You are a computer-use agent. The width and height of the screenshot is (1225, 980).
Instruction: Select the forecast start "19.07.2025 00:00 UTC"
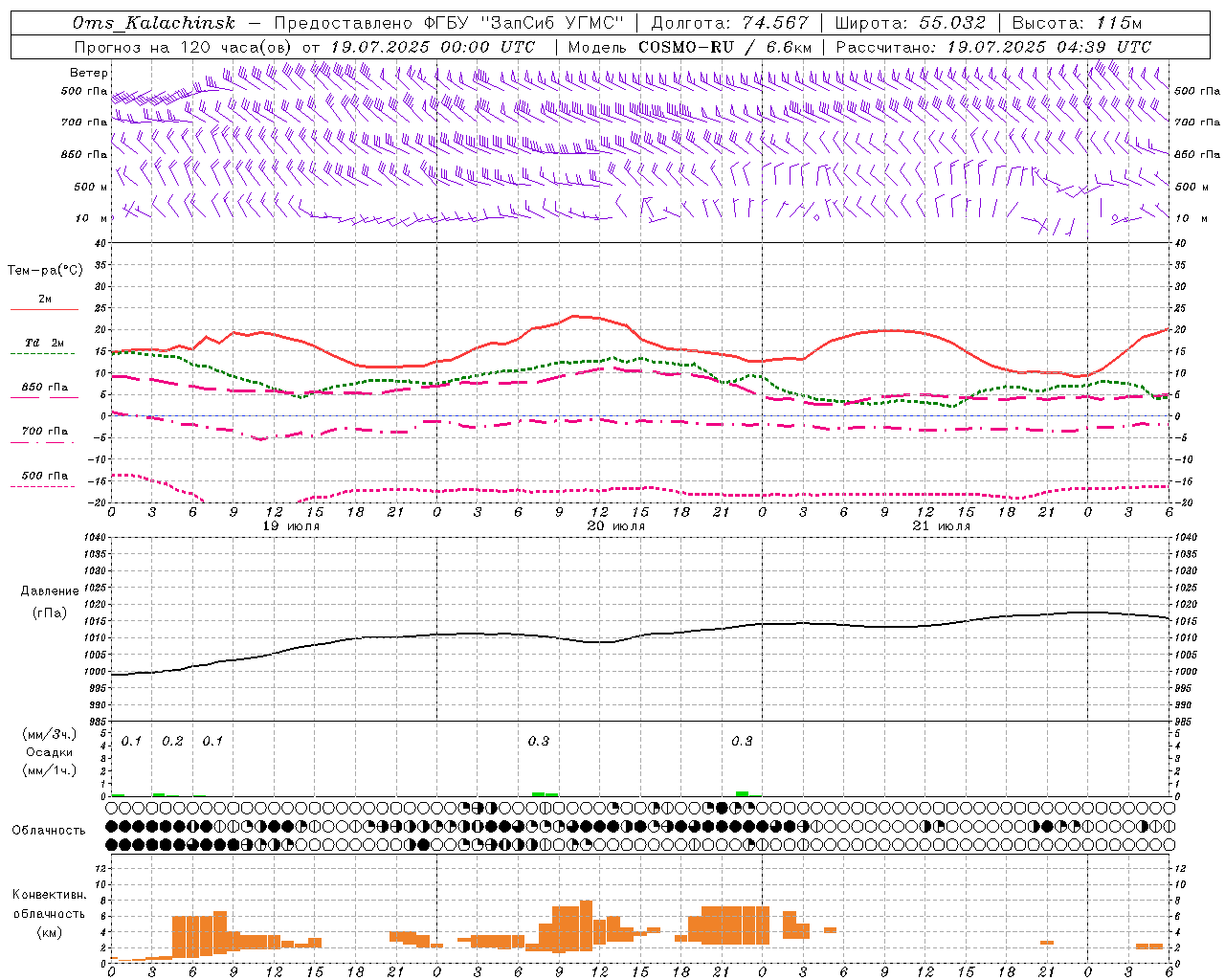[432, 47]
